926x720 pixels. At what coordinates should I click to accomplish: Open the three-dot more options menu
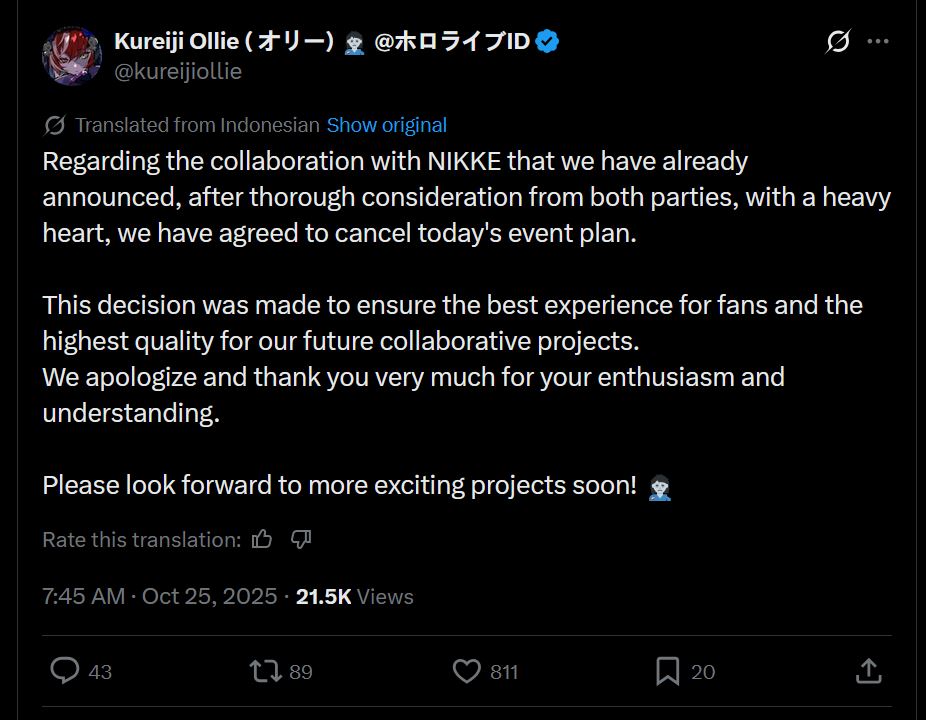click(878, 42)
